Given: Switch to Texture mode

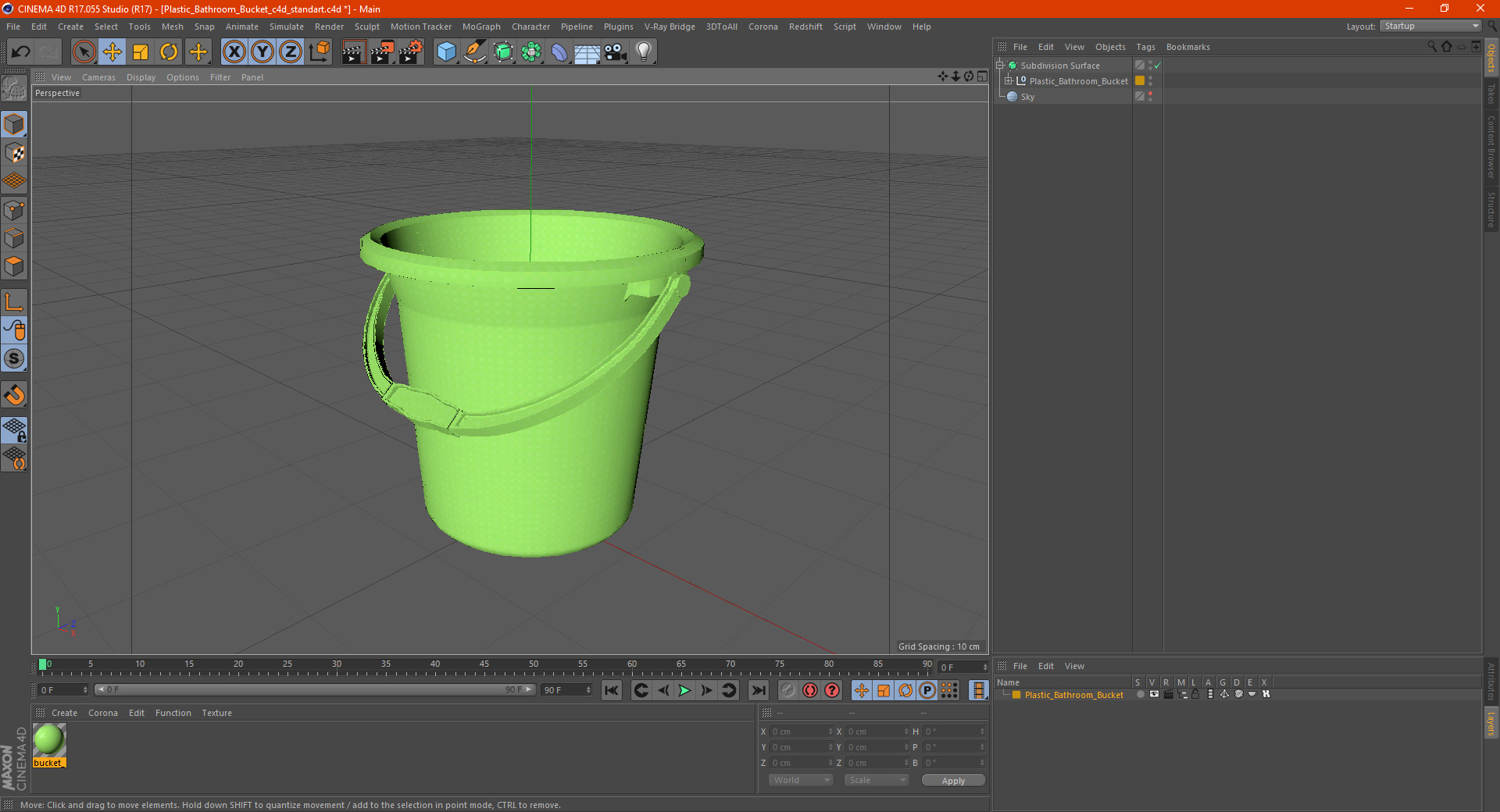Looking at the screenshot, I should click(x=14, y=153).
